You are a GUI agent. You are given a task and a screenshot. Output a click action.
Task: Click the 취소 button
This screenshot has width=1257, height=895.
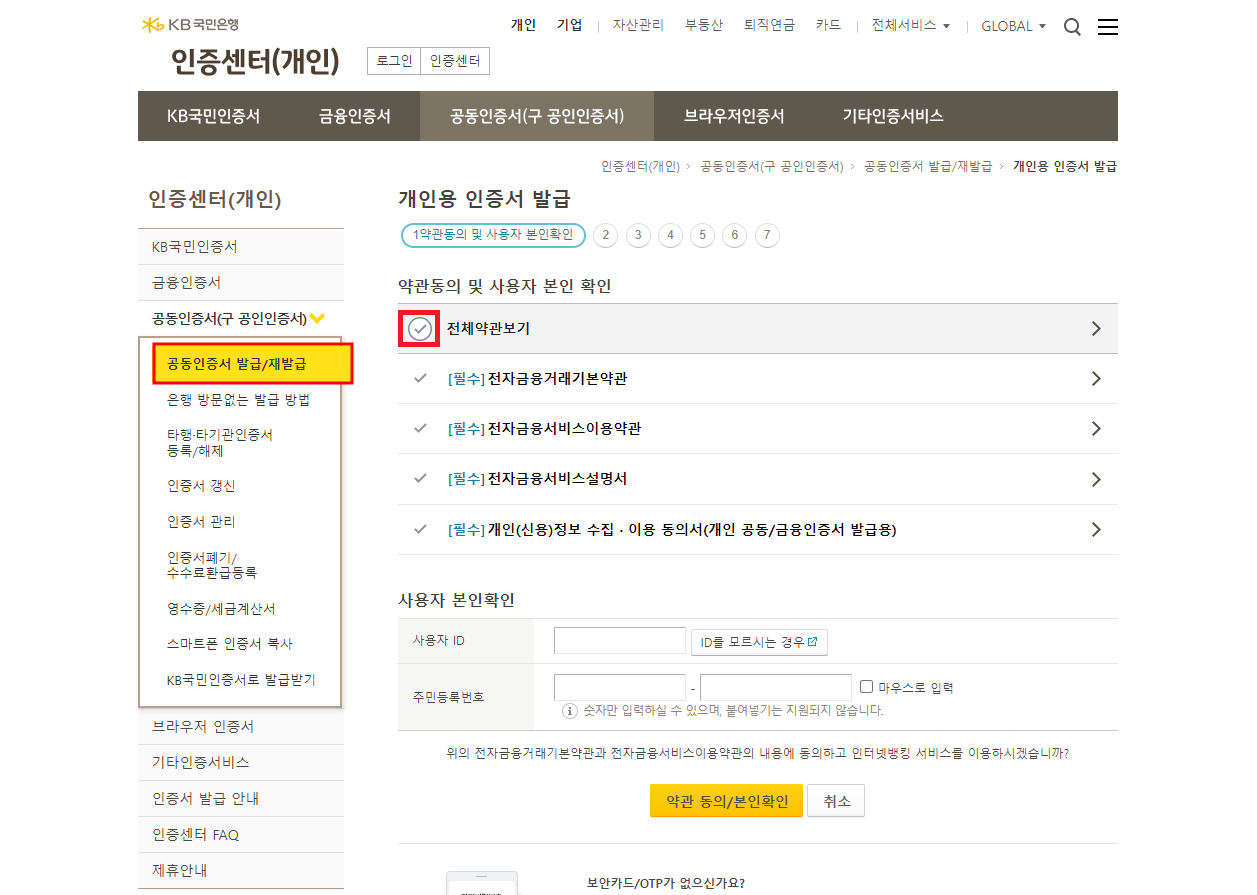pos(837,801)
